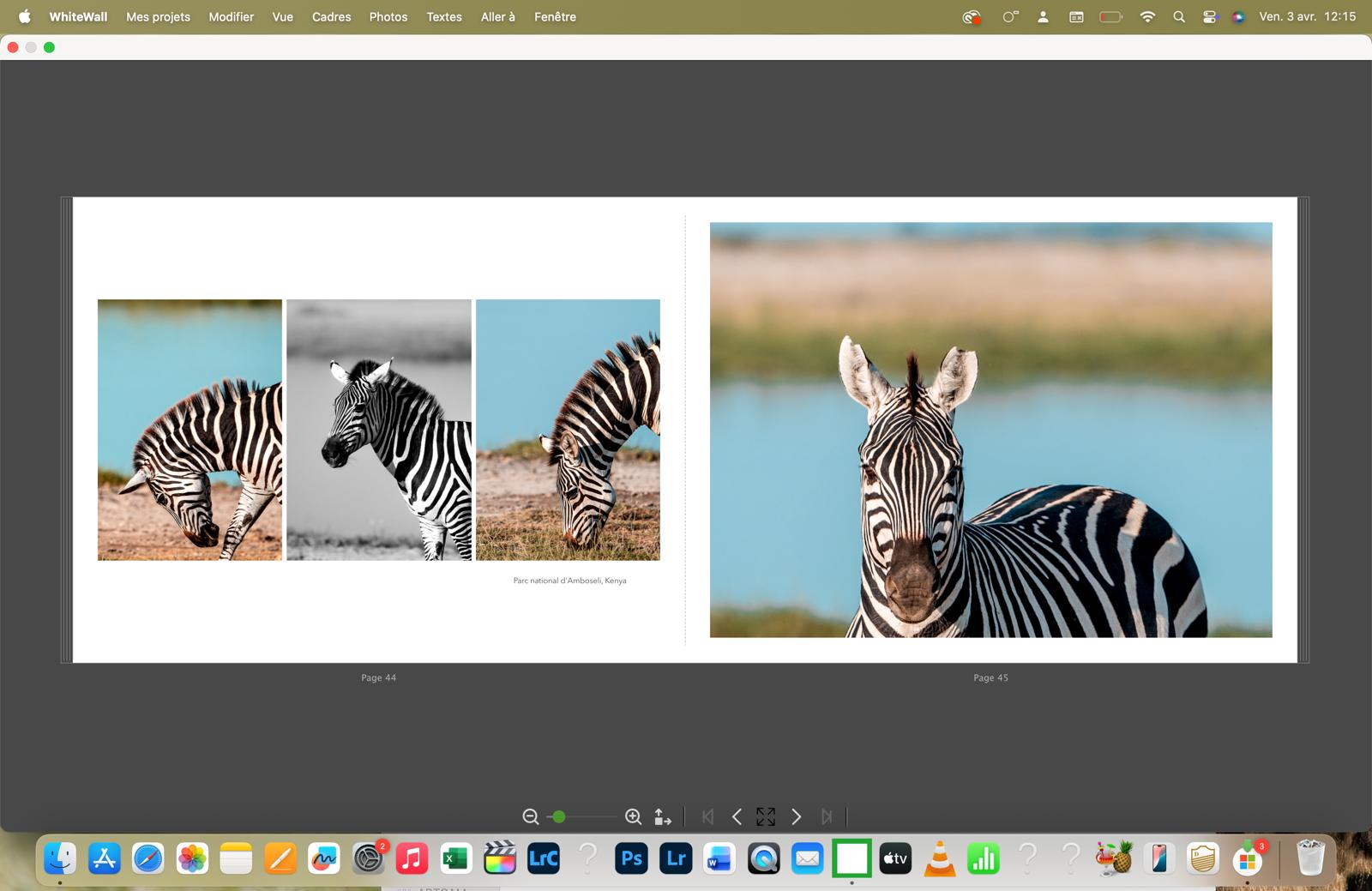The height and width of the screenshot is (891, 1372).
Task: Jump to the last page of the book
Action: point(826,817)
